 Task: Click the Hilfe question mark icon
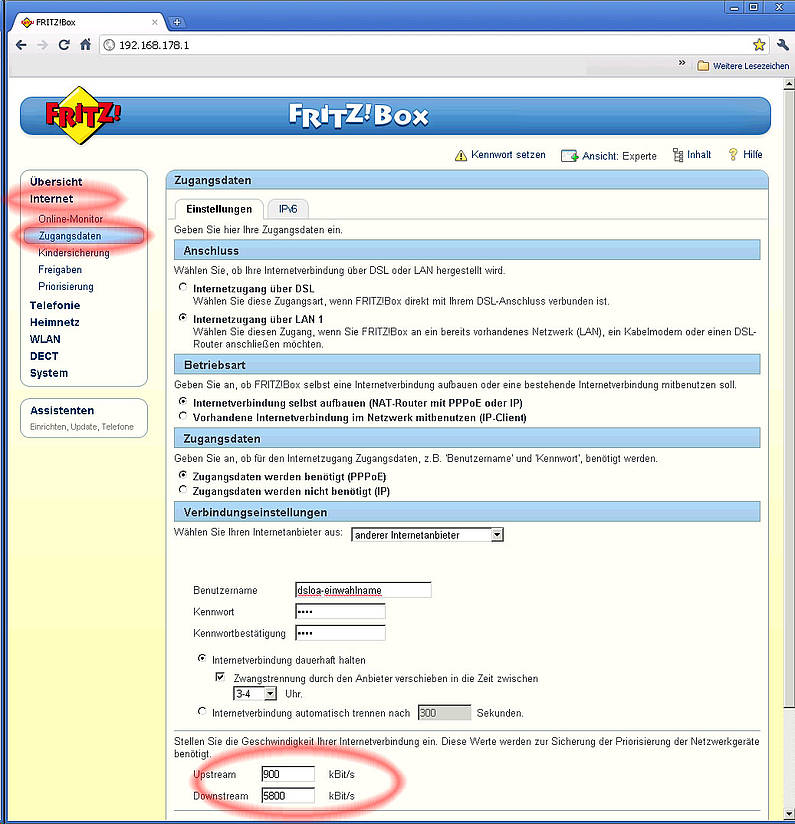tap(733, 154)
